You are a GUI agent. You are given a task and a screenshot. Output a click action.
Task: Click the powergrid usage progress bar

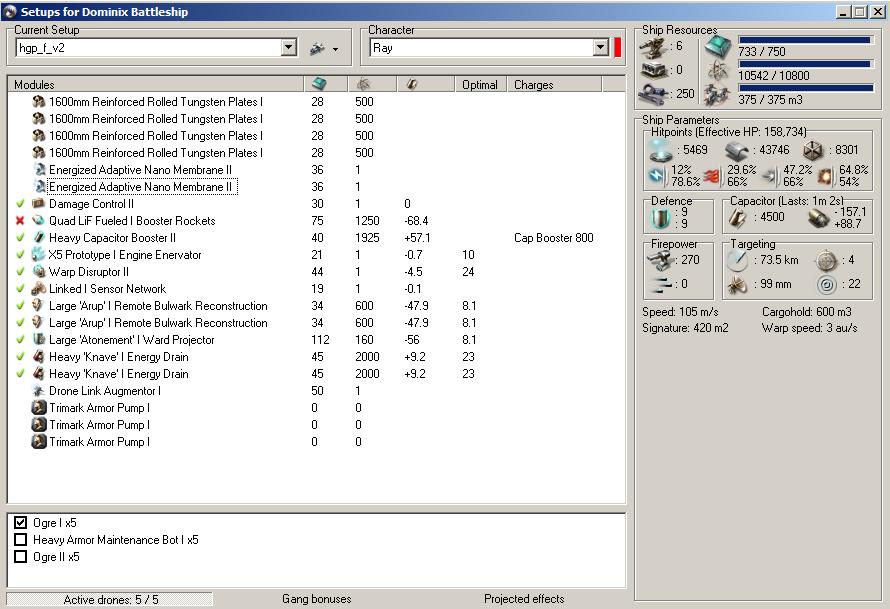[806, 64]
